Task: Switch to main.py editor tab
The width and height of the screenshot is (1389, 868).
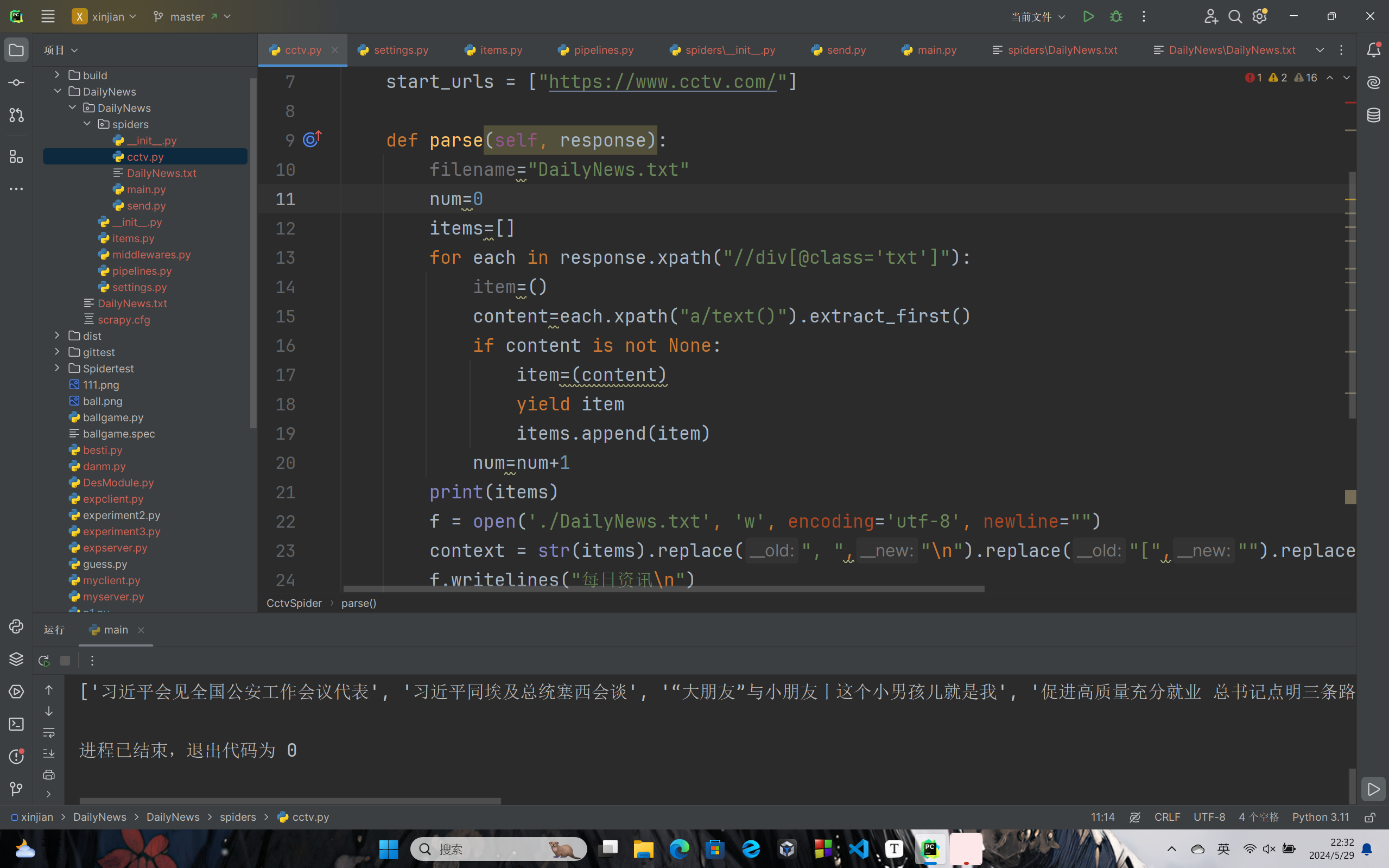Action: [929, 50]
